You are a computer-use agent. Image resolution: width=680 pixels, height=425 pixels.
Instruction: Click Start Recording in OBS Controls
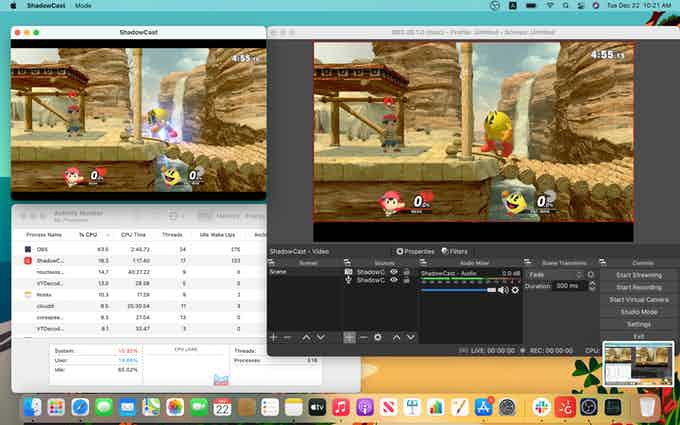point(638,287)
